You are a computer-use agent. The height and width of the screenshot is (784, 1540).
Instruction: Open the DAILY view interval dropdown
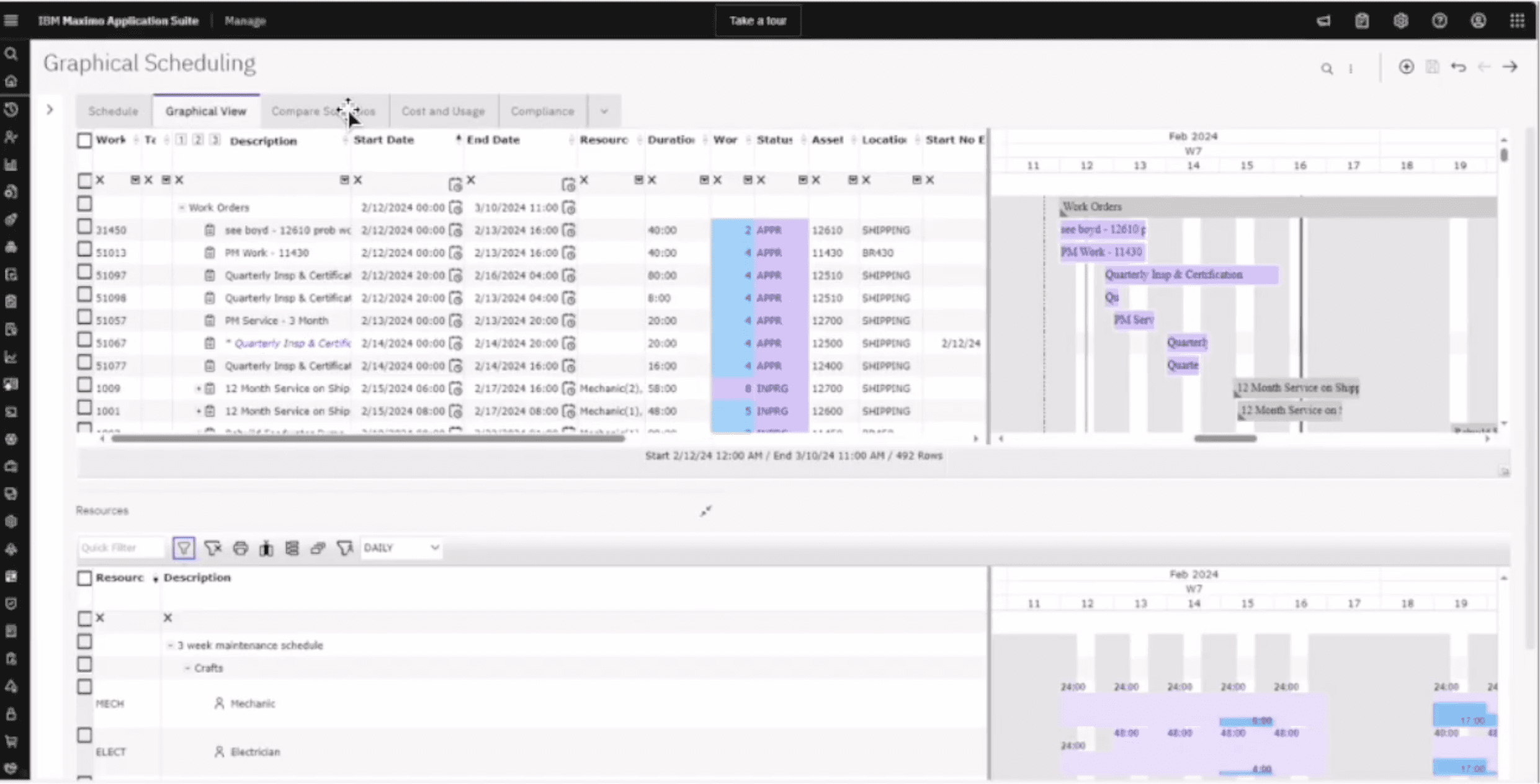401,548
